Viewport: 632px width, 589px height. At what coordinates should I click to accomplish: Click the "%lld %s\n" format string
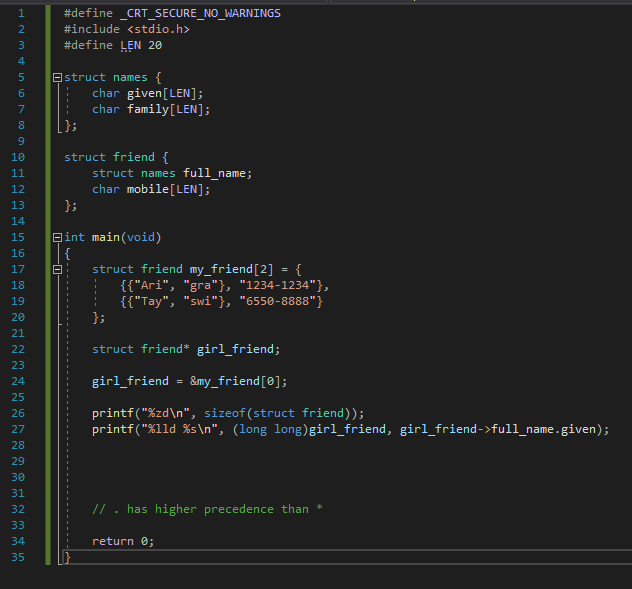[x=179, y=429]
